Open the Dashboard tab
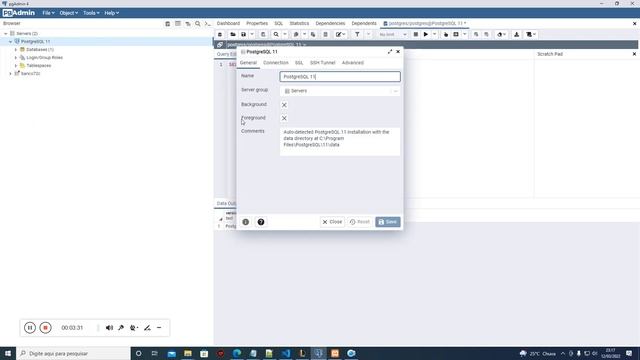This screenshot has height=360, width=640. [228, 24]
